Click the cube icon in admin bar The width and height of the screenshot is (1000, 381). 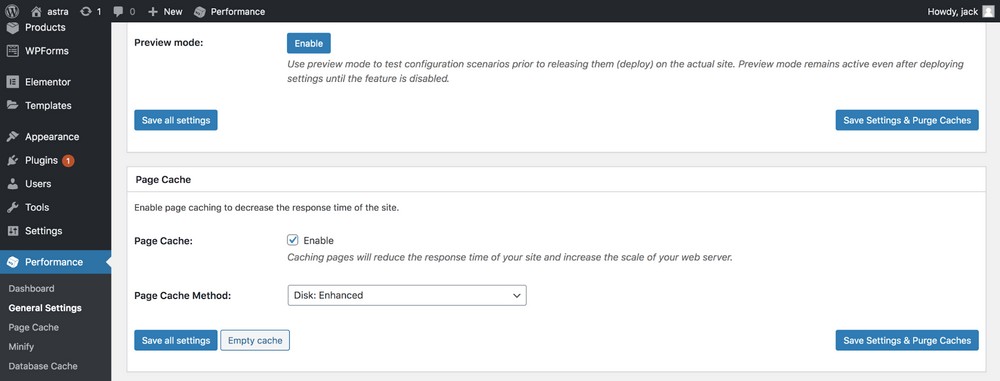[200, 11]
